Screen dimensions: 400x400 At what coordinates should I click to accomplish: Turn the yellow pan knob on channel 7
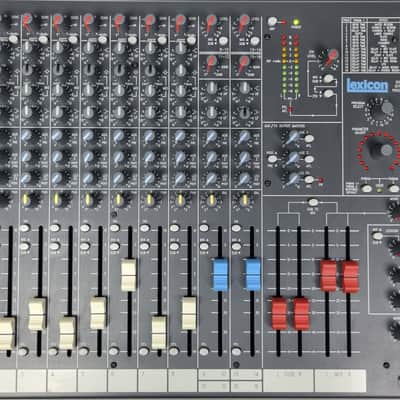point(150,199)
